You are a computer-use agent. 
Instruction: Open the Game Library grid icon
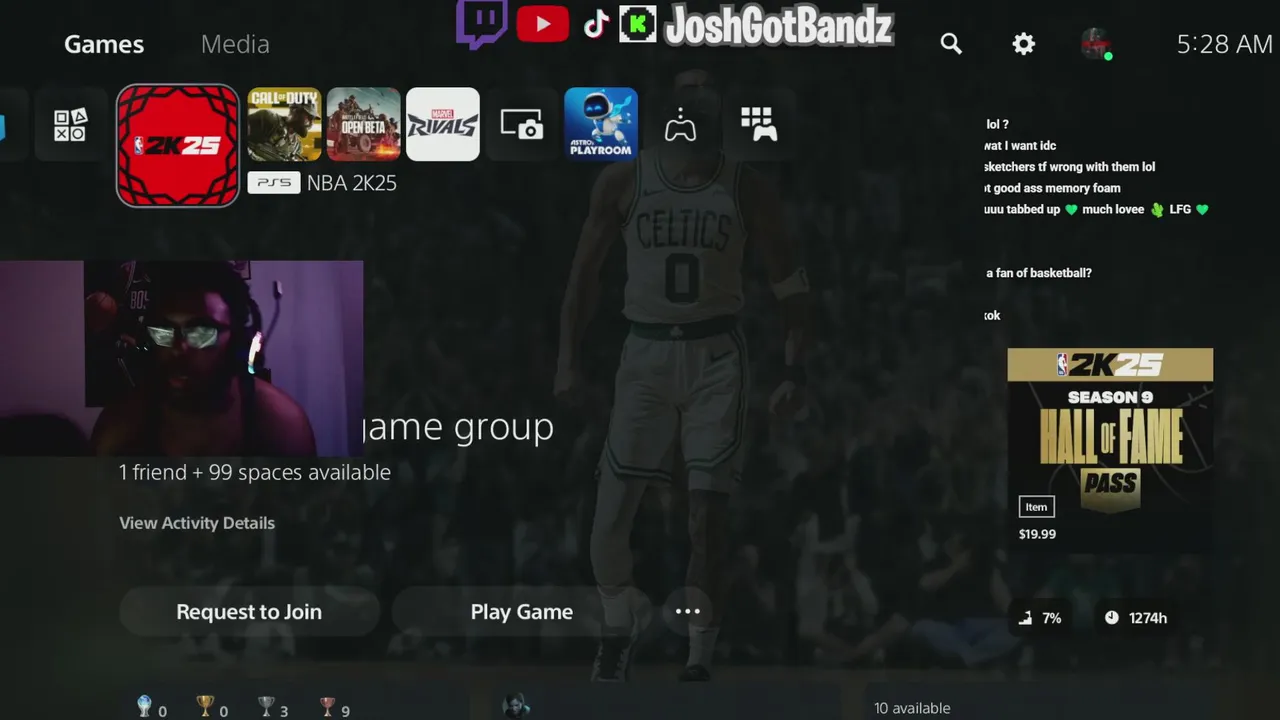[759, 125]
